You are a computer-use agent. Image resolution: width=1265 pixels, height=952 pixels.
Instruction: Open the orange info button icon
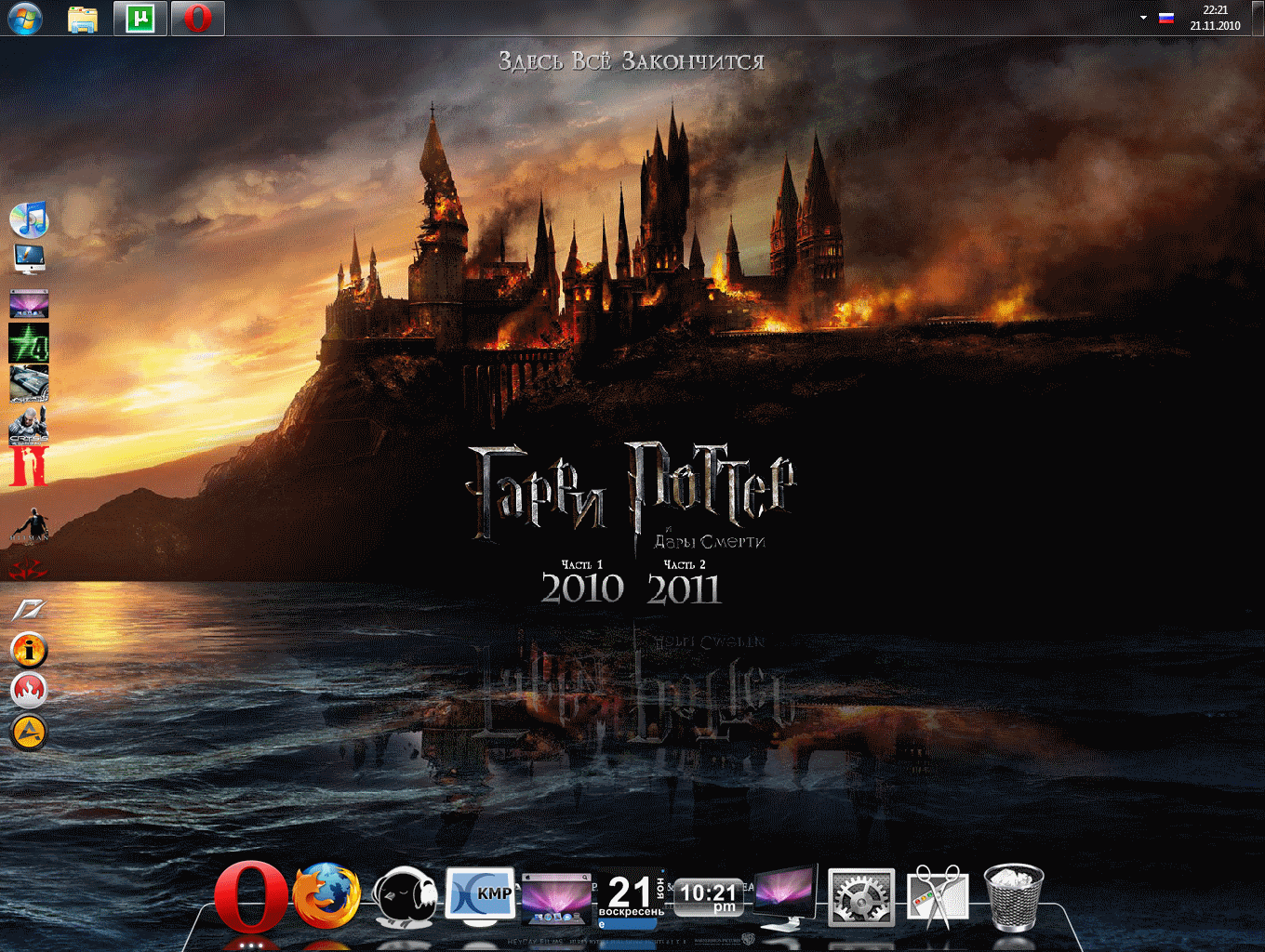(29, 650)
